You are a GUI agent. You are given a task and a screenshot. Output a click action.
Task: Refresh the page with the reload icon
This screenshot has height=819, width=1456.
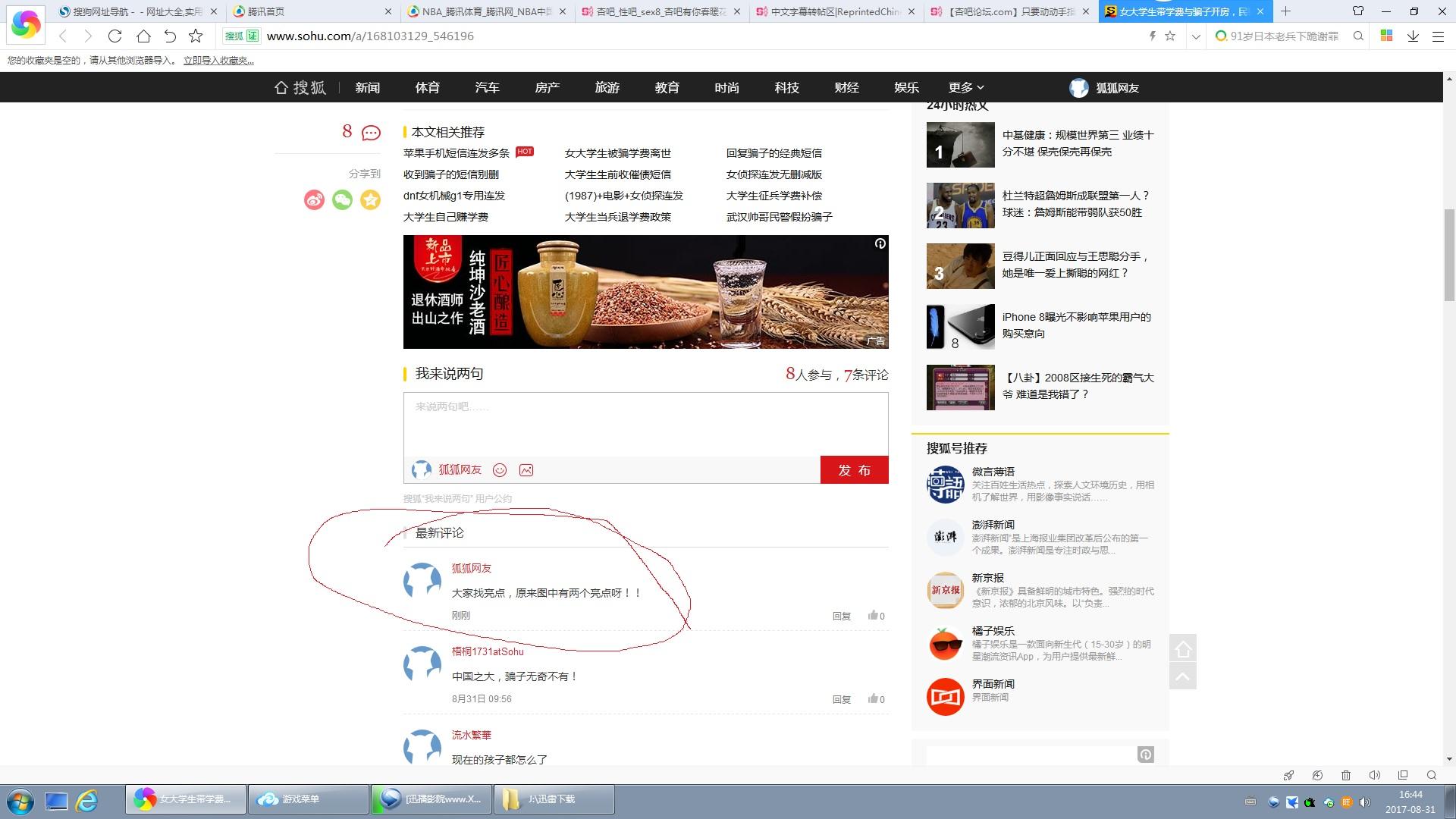pos(115,36)
